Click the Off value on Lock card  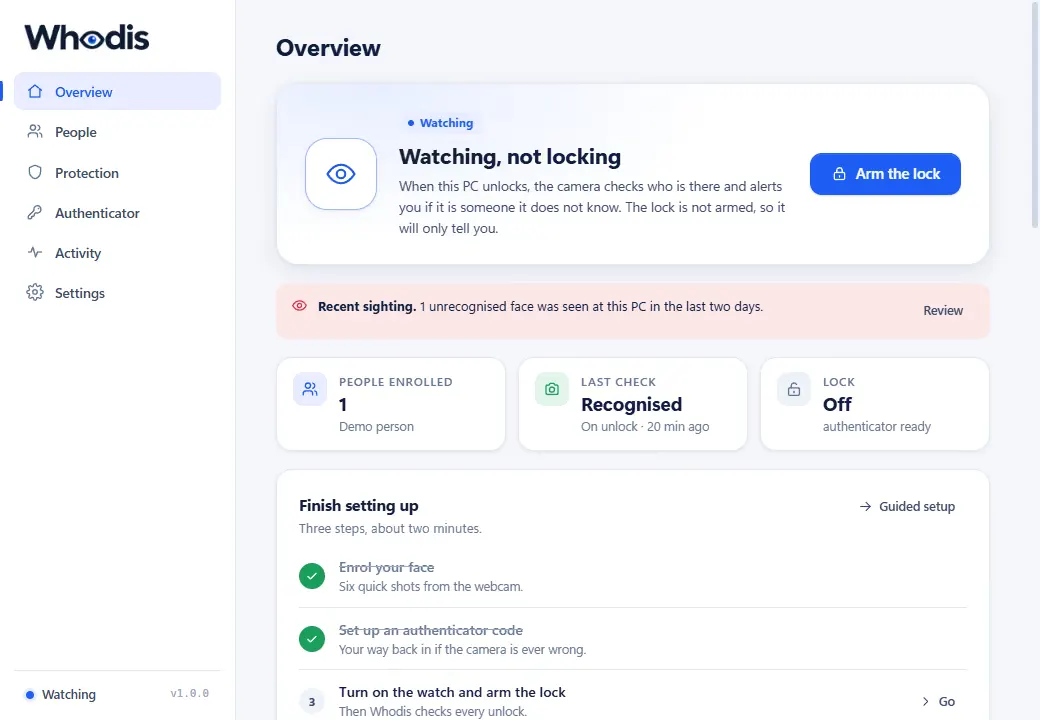point(837,404)
